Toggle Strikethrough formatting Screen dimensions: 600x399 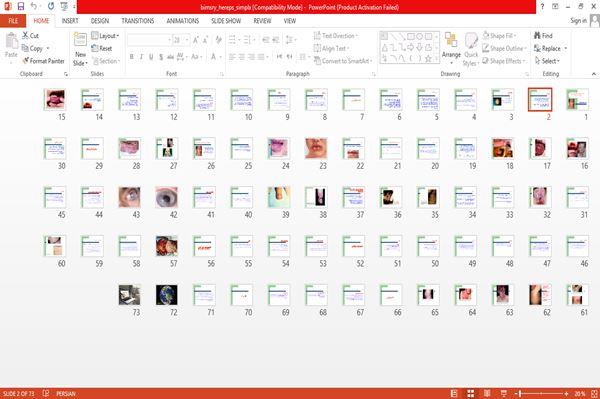coord(170,57)
